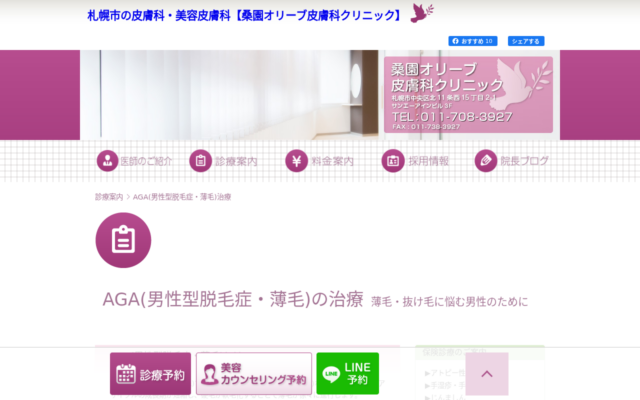Click the calendar icon on 診療予約

pos(126,375)
